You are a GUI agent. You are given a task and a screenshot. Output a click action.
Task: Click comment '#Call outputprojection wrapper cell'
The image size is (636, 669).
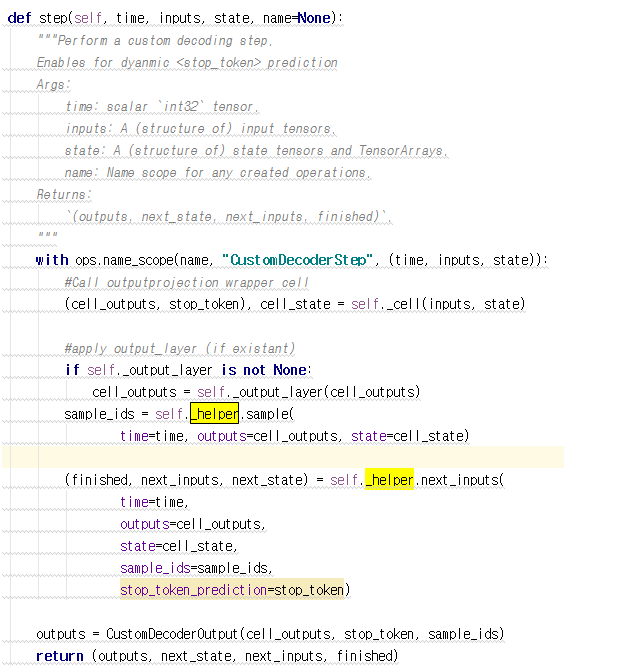[186, 282]
